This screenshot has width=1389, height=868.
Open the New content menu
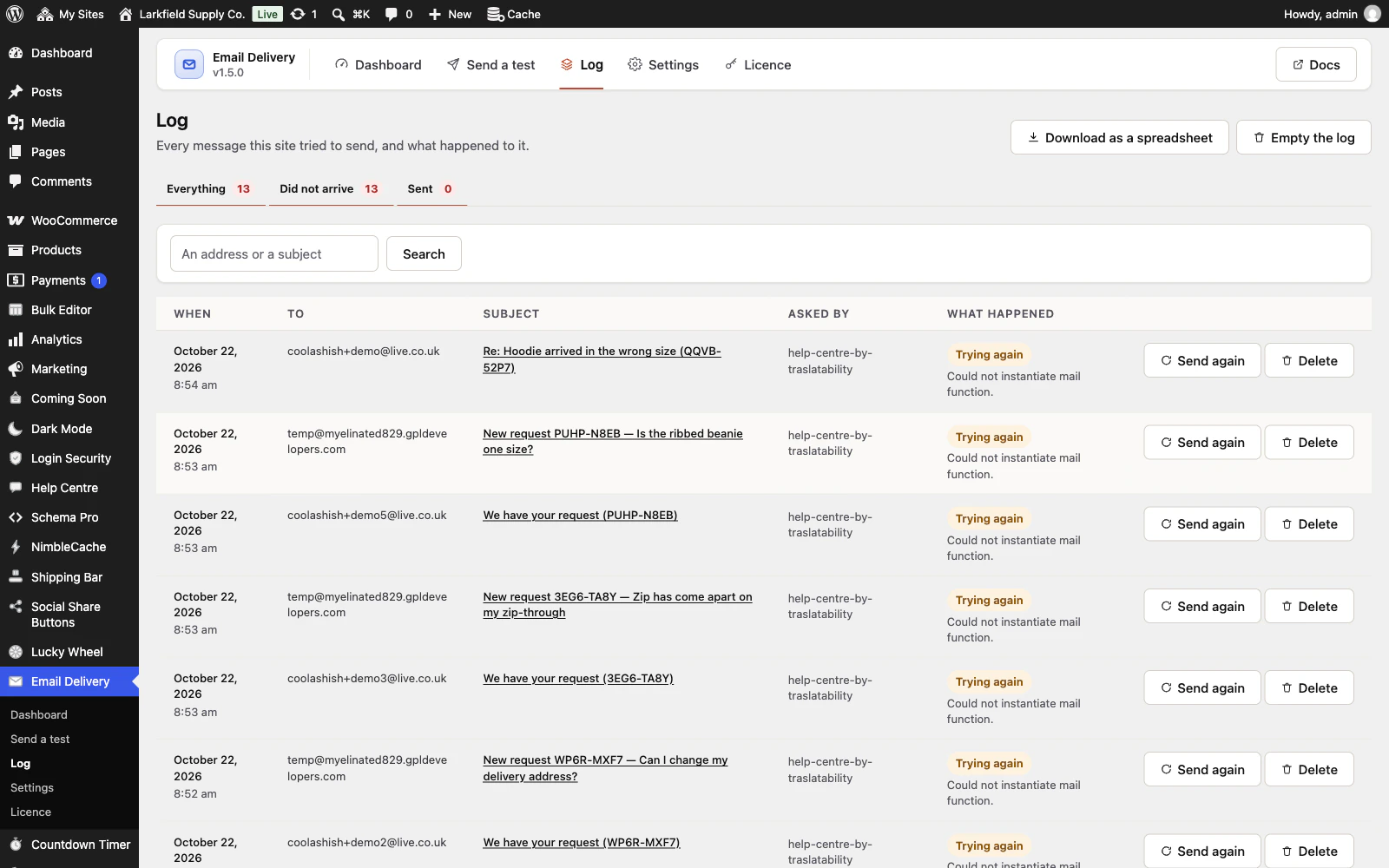click(x=450, y=14)
